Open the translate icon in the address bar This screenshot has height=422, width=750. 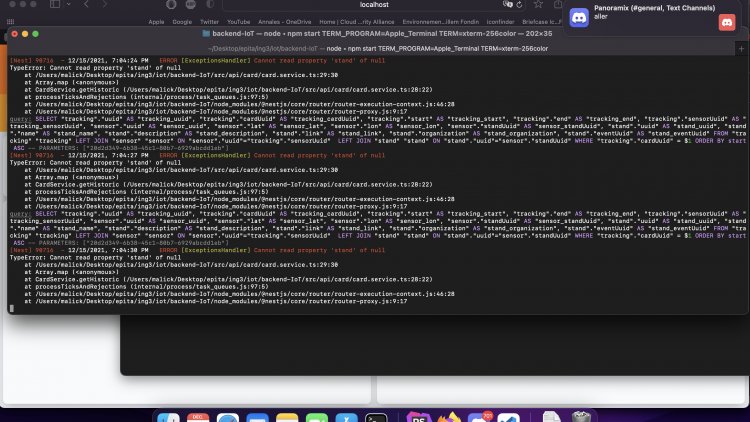pyautogui.click(x=507, y=4)
